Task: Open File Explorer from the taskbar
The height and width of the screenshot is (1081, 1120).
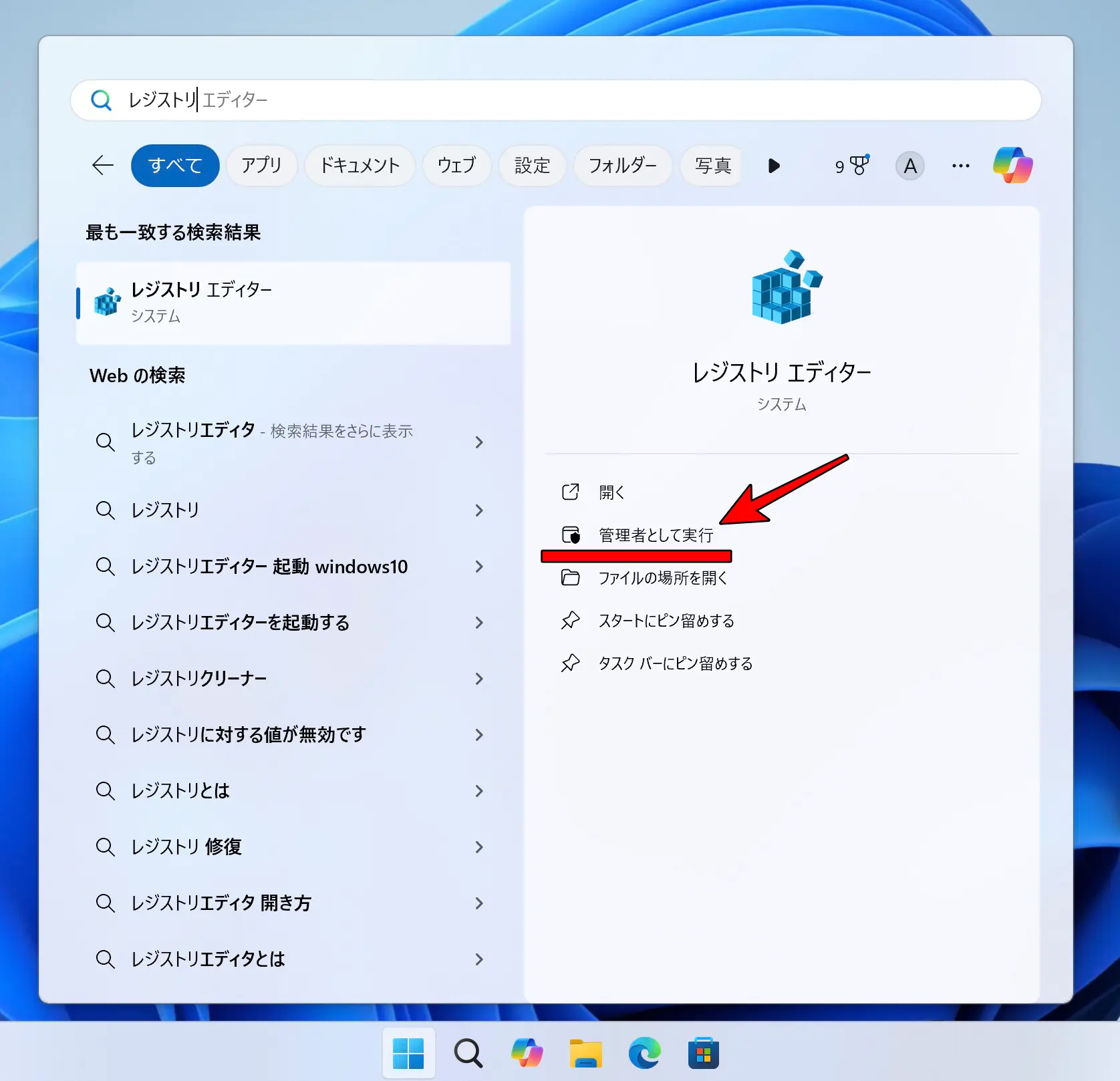Action: (586, 1052)
